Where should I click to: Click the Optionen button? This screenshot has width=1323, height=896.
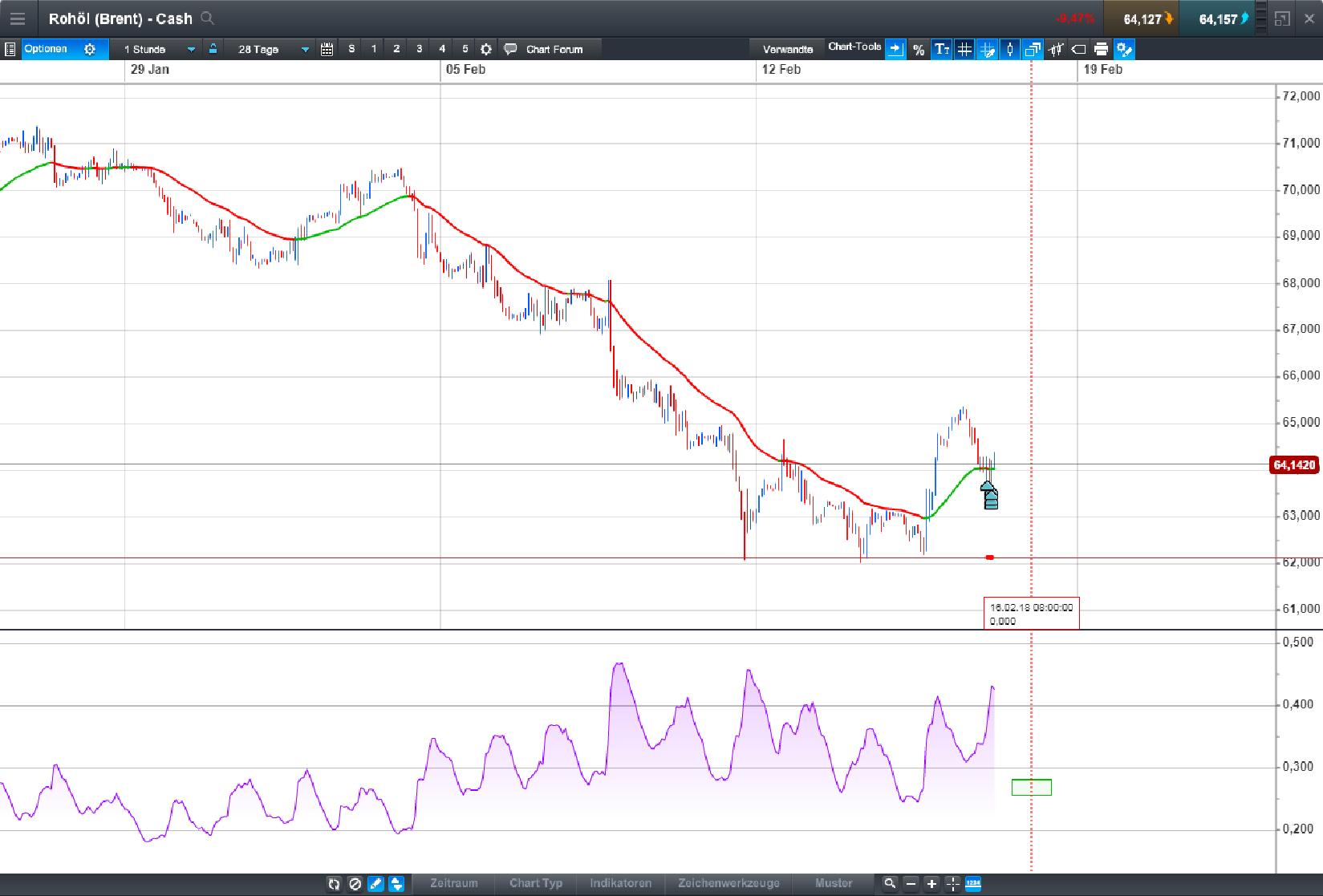click(47, 49)
